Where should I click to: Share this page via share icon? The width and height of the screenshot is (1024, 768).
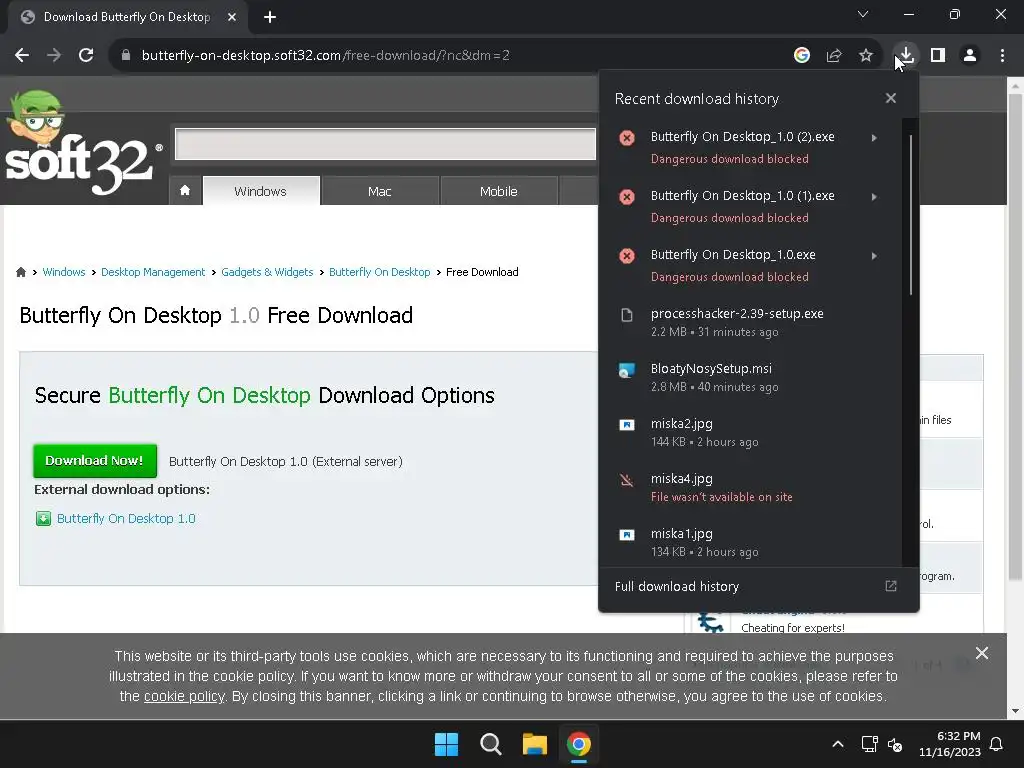(834, 56)
